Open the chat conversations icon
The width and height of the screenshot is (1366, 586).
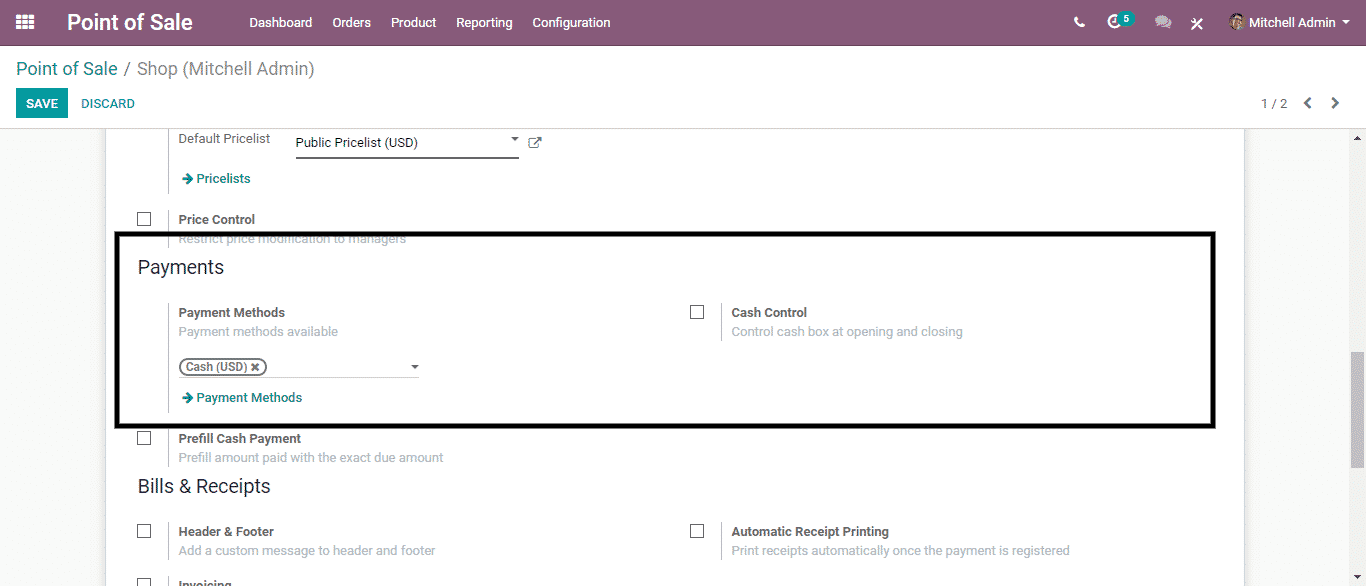[x=1162, y=22]
